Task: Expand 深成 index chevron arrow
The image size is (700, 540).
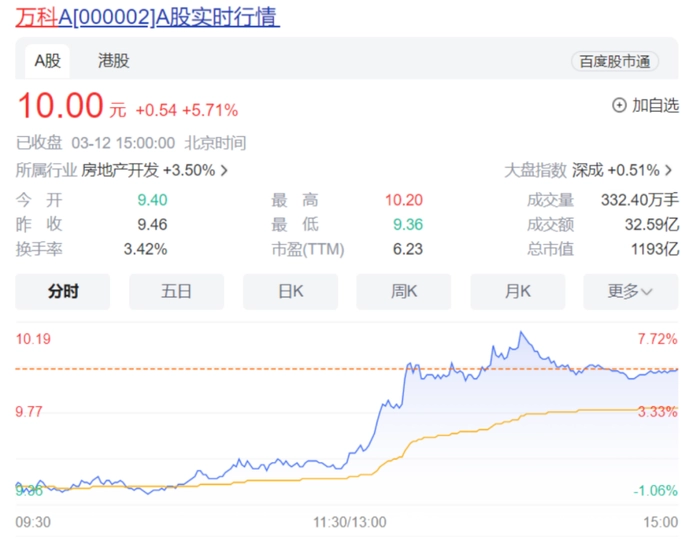Action: 668,171
